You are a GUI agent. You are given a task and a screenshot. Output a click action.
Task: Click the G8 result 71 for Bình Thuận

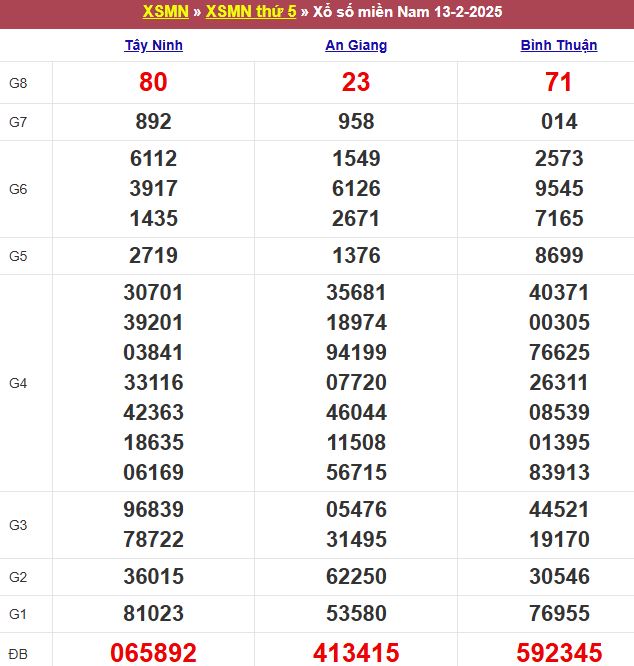pyautogui.click(x=559, y=82)
